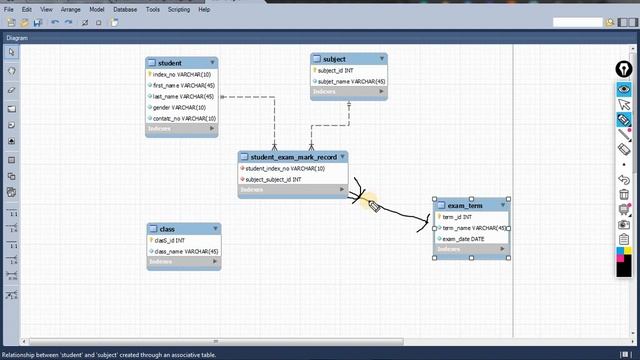
Task: Pick the cyan color swatch
Action: pyautogui.click(x=620, y=250)
